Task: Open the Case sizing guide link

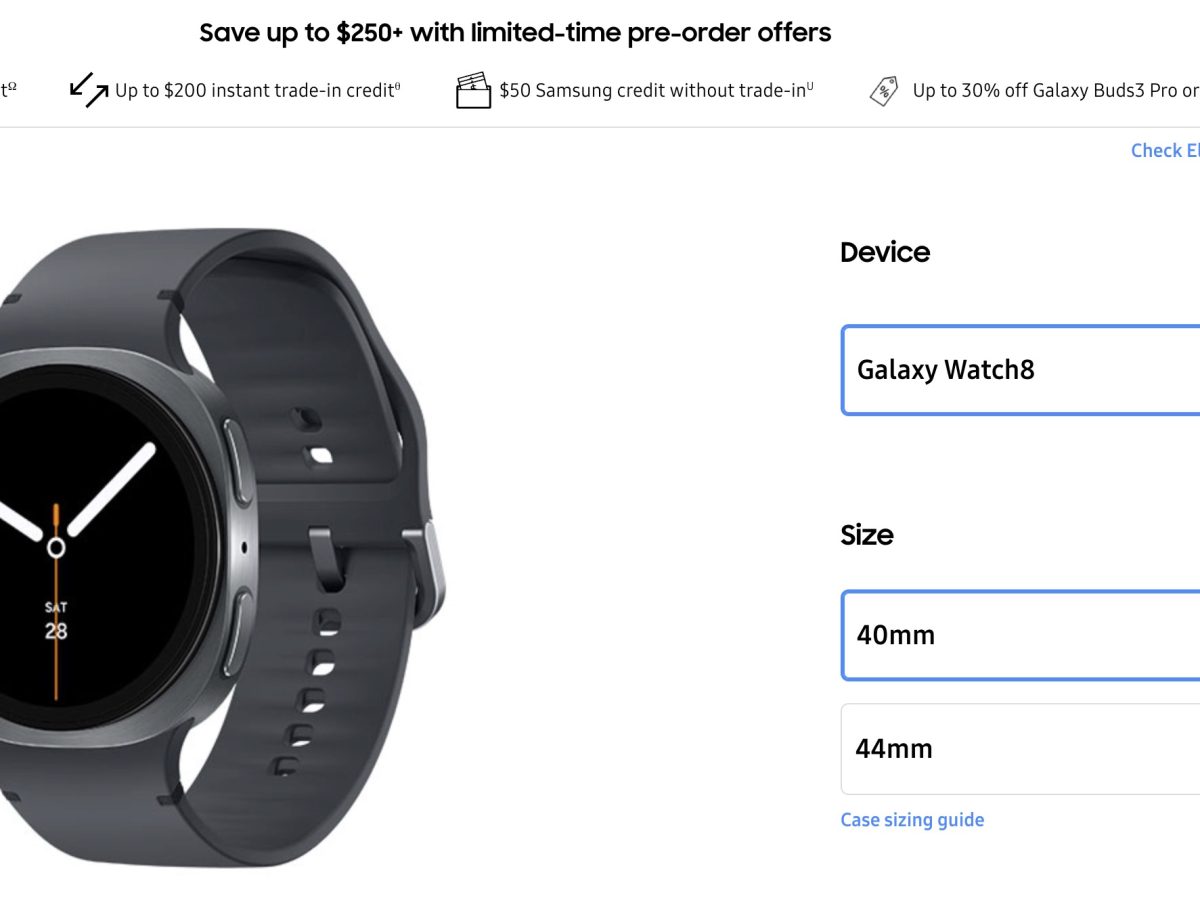Action: pos(912,820)
